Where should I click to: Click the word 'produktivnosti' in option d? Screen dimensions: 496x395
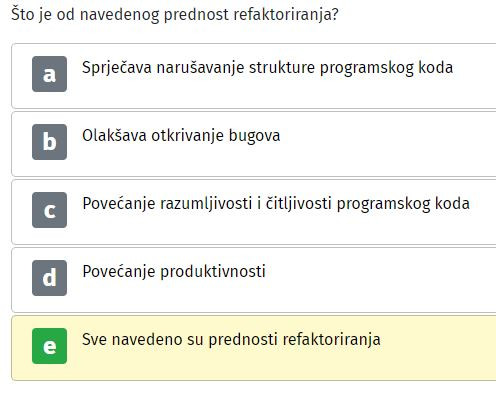(213, 271)
